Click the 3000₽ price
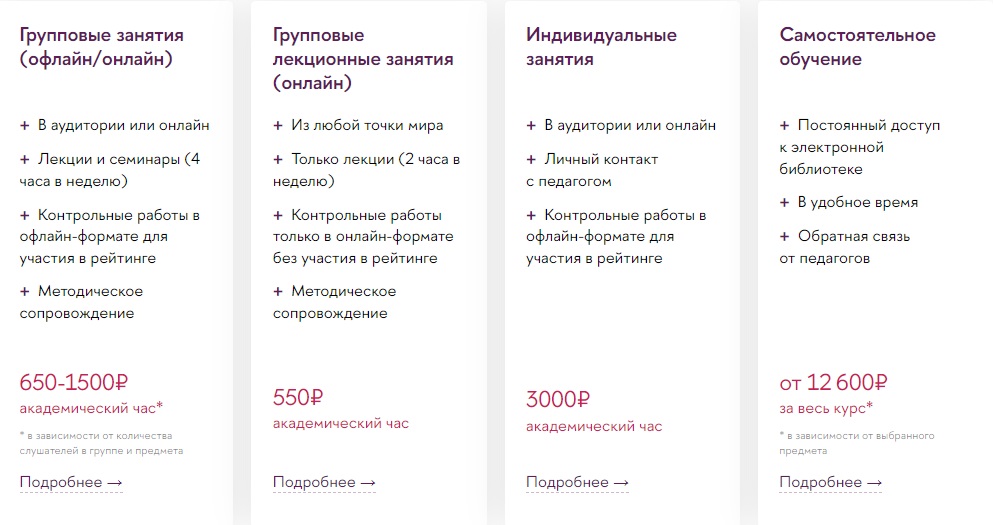The image size is (993, 525). click(558, 400)
